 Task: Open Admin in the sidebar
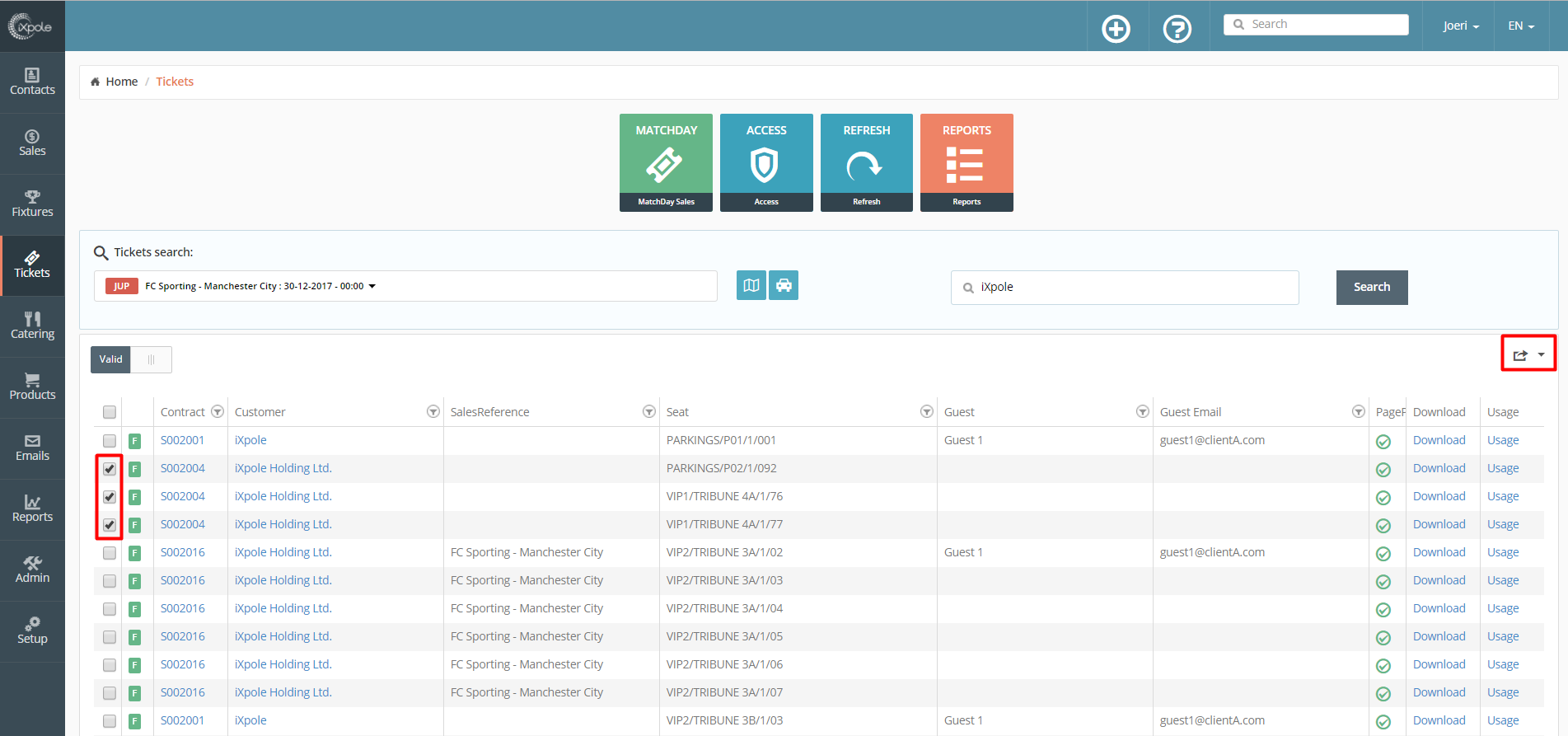click(x=32, y=570)
